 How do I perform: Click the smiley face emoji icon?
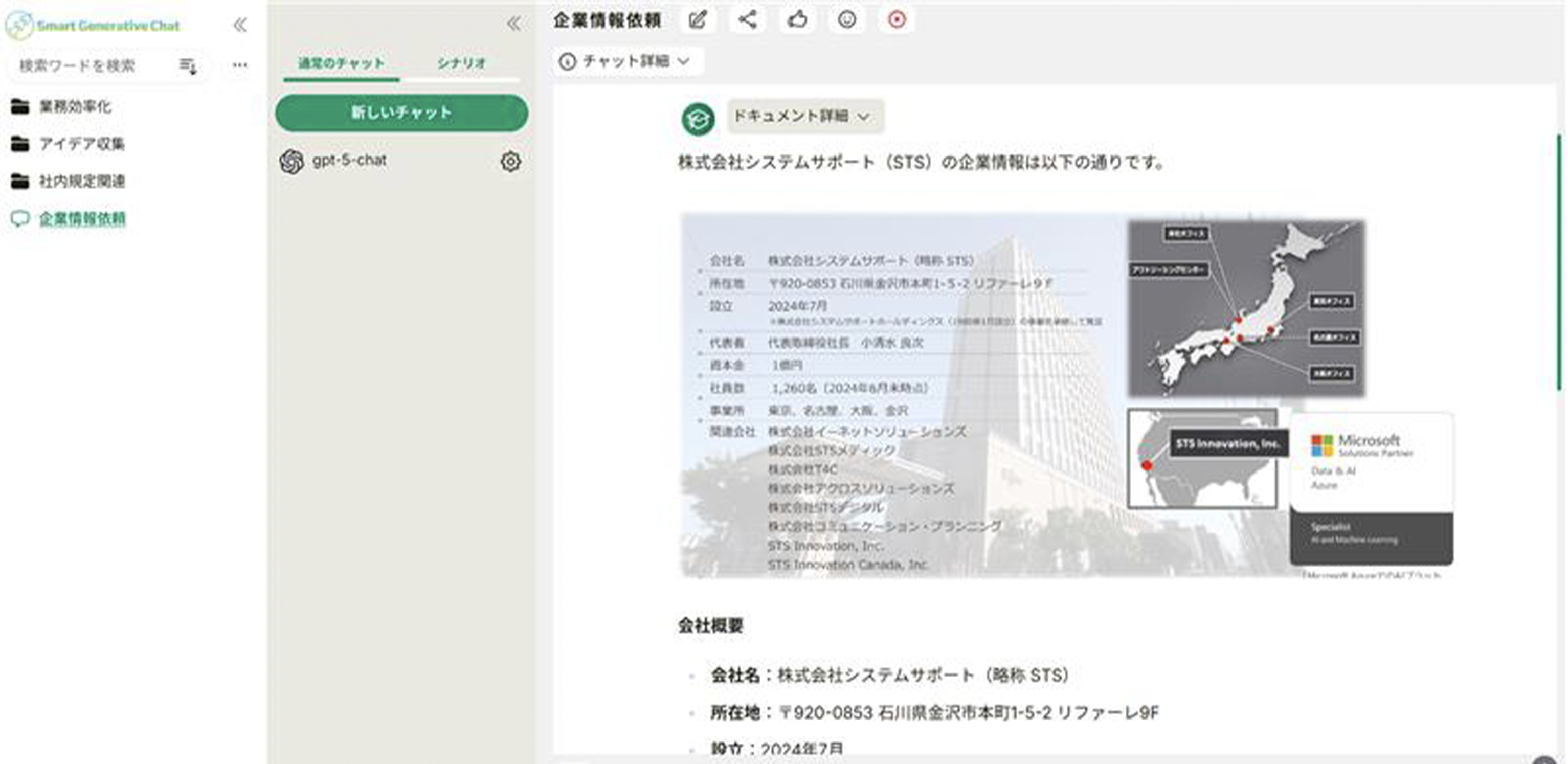click(847, 20)
